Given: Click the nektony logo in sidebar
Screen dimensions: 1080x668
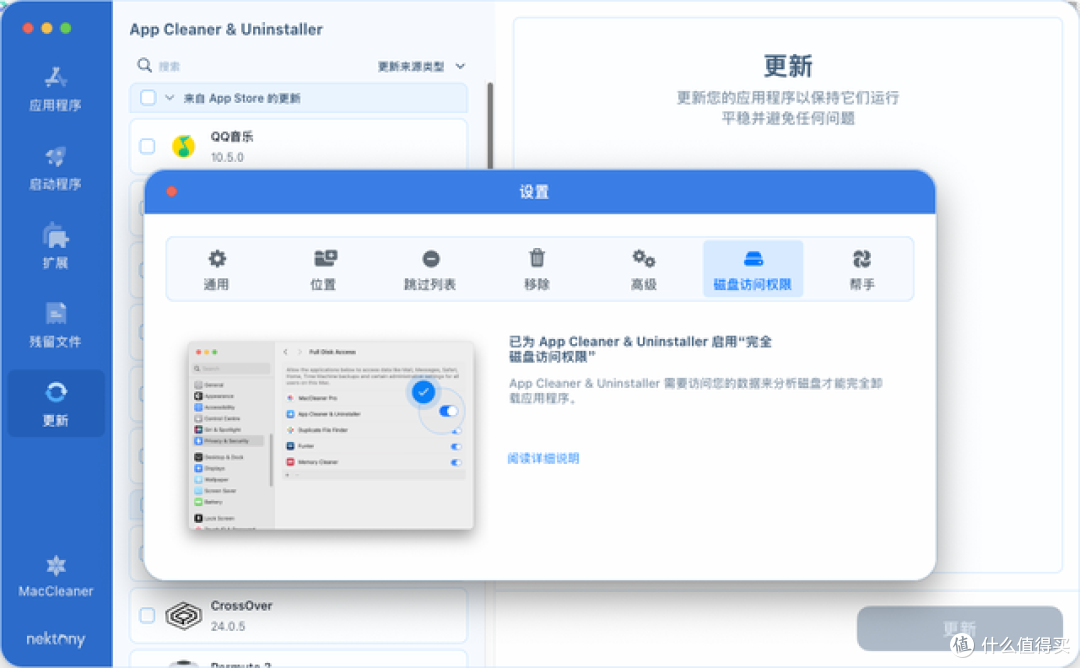Looking at the screenshot, I should point(56,639).
